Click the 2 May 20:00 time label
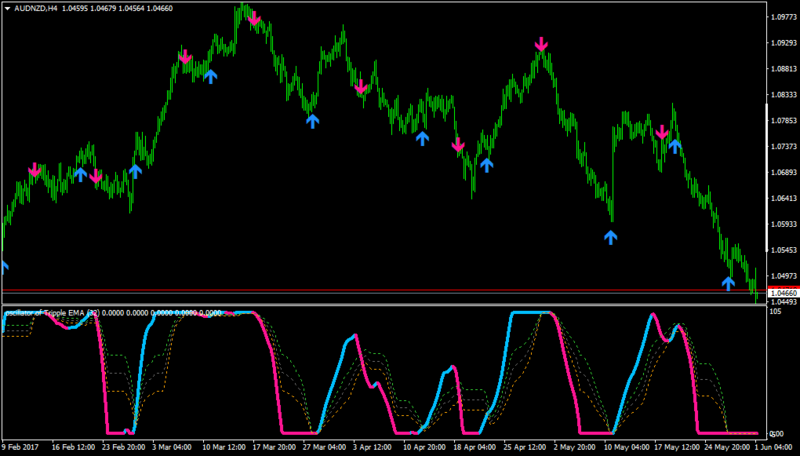 (x=574, y=447)
